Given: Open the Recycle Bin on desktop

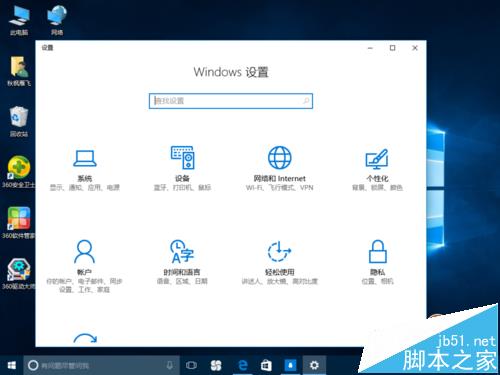Looking at the screenshot, I should pyautogui.click(x=19, y=122).
